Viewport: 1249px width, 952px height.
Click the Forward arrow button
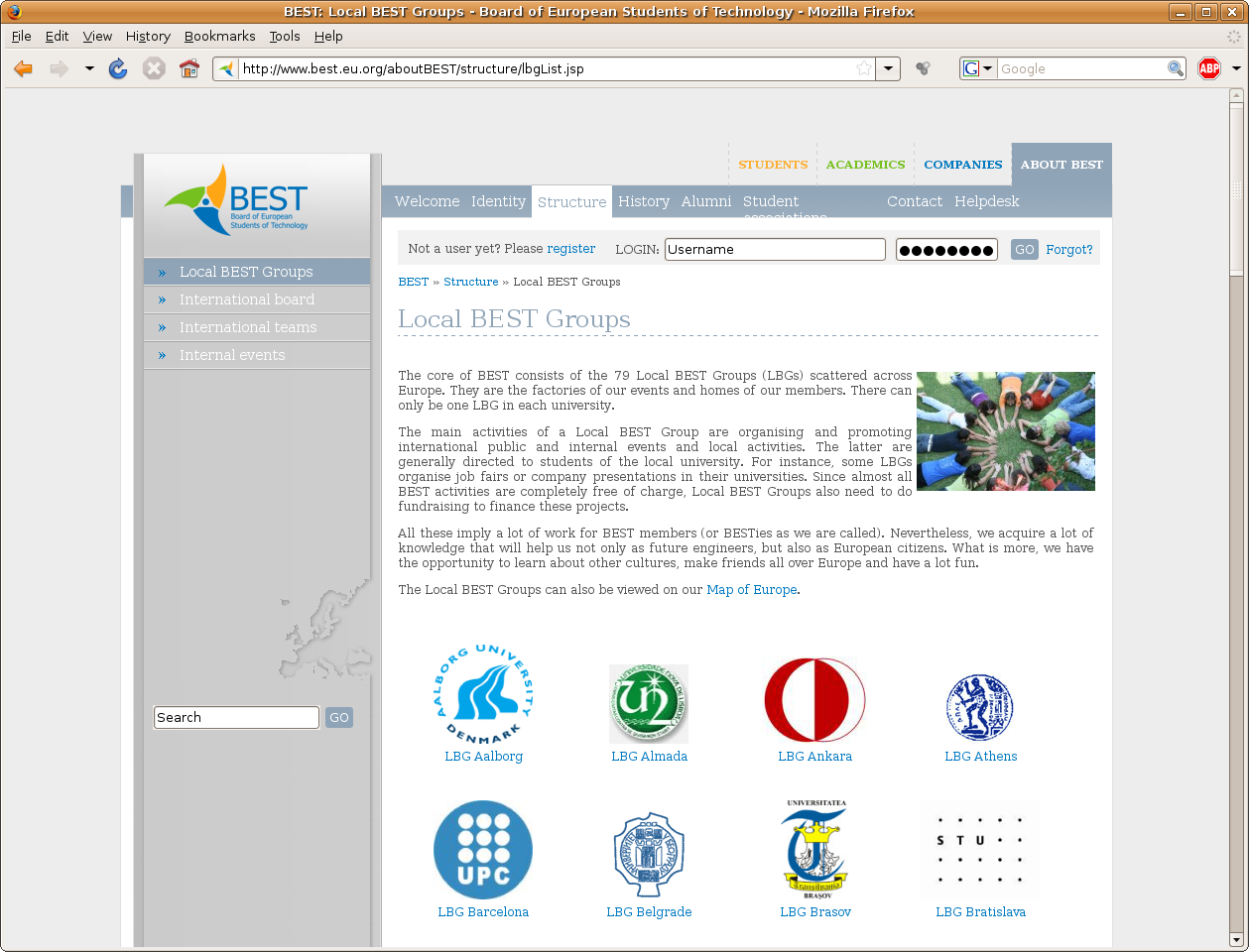coord(60,68)
